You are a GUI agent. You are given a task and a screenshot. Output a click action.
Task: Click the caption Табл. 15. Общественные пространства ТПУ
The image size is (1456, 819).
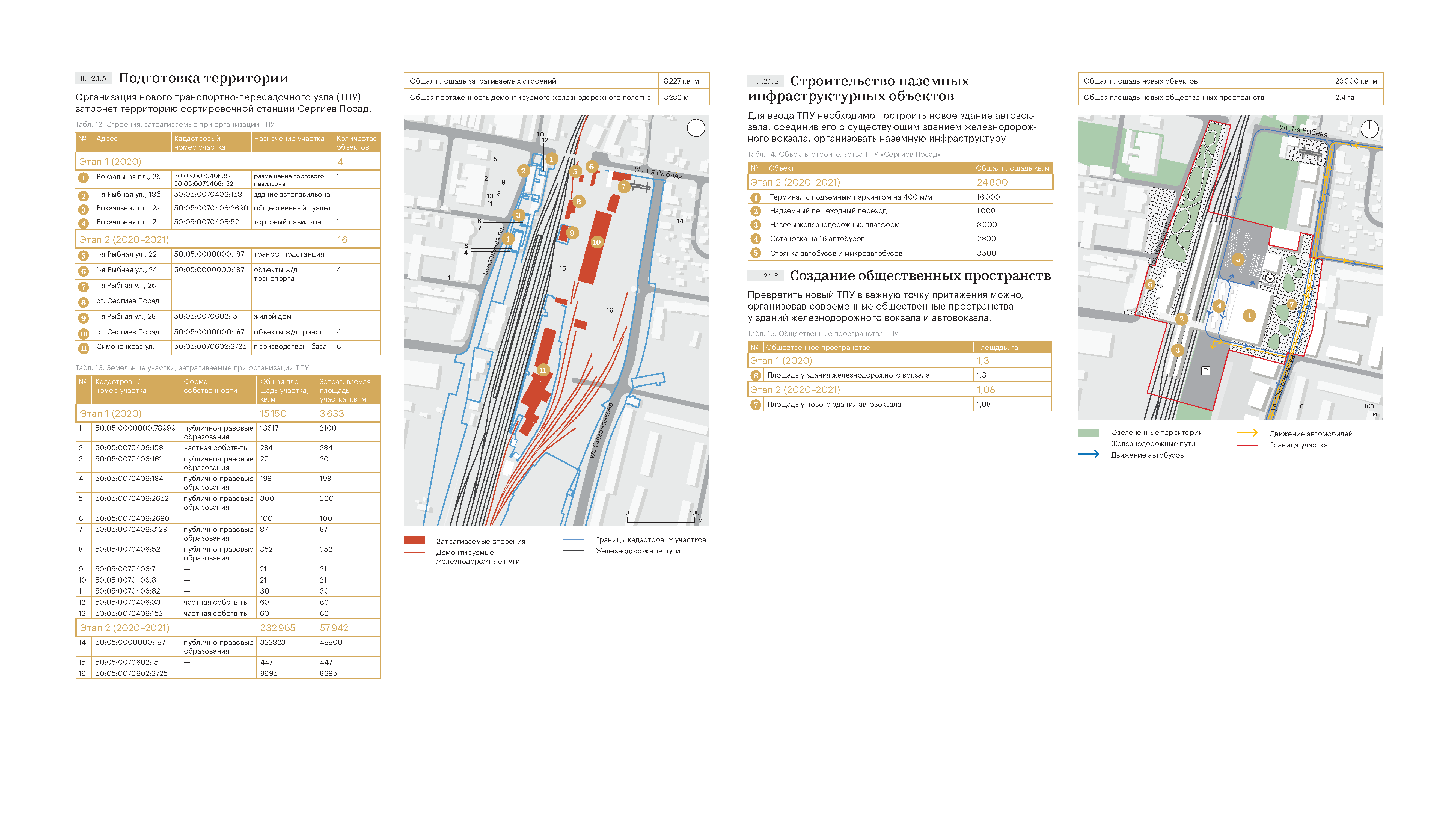[x=823, y=334]
